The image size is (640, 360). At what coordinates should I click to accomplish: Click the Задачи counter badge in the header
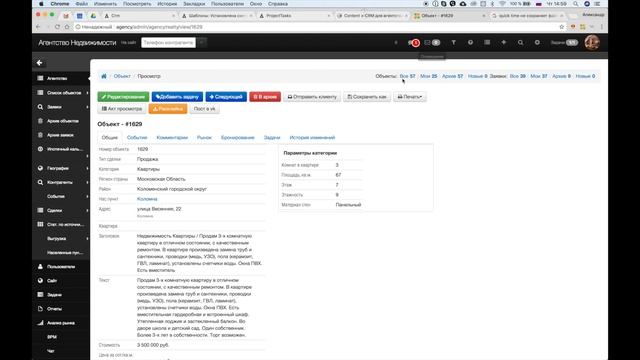point(572,42)
